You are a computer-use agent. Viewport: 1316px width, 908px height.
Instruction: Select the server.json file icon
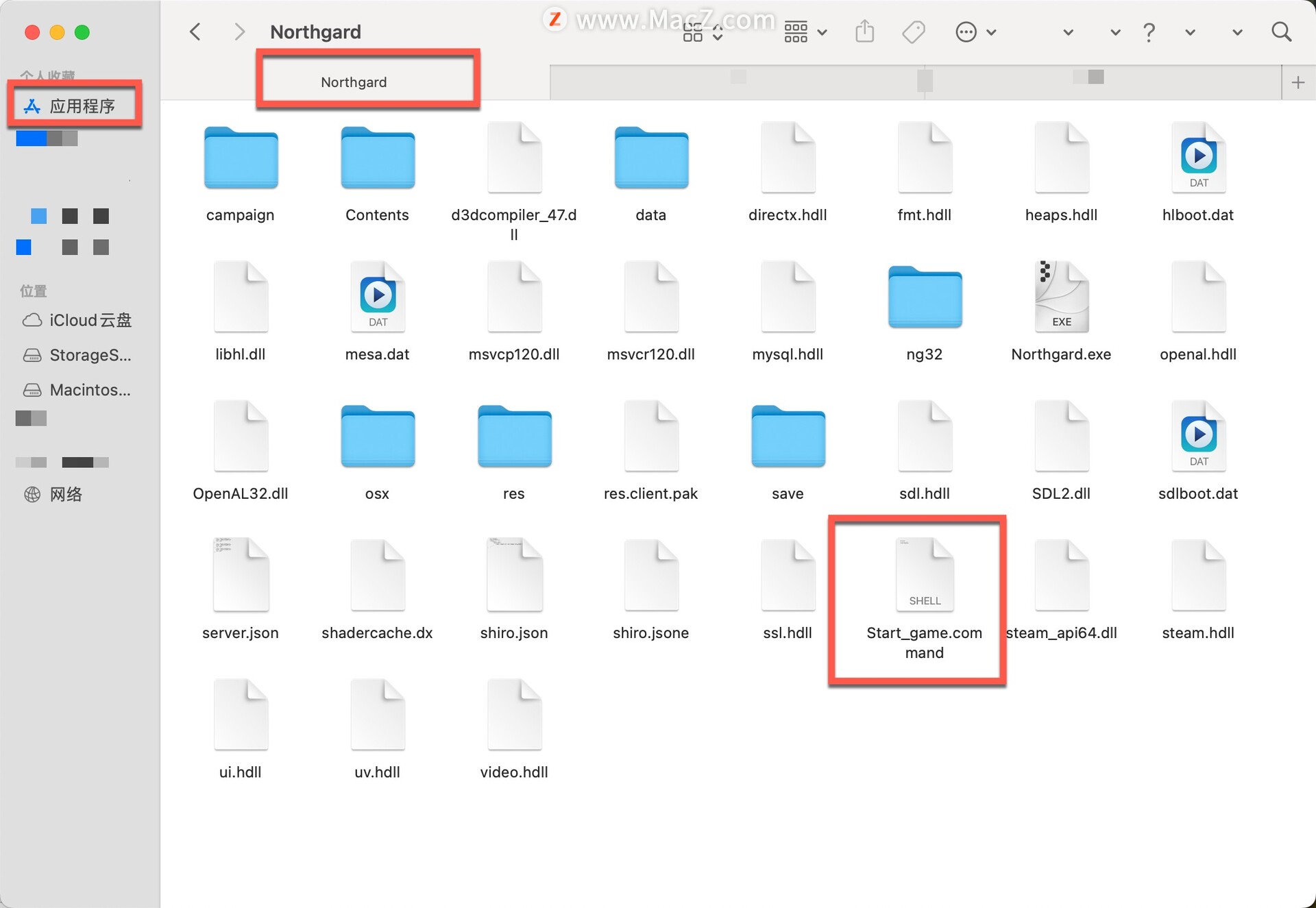pyautogui.click(x=241, y=576)
